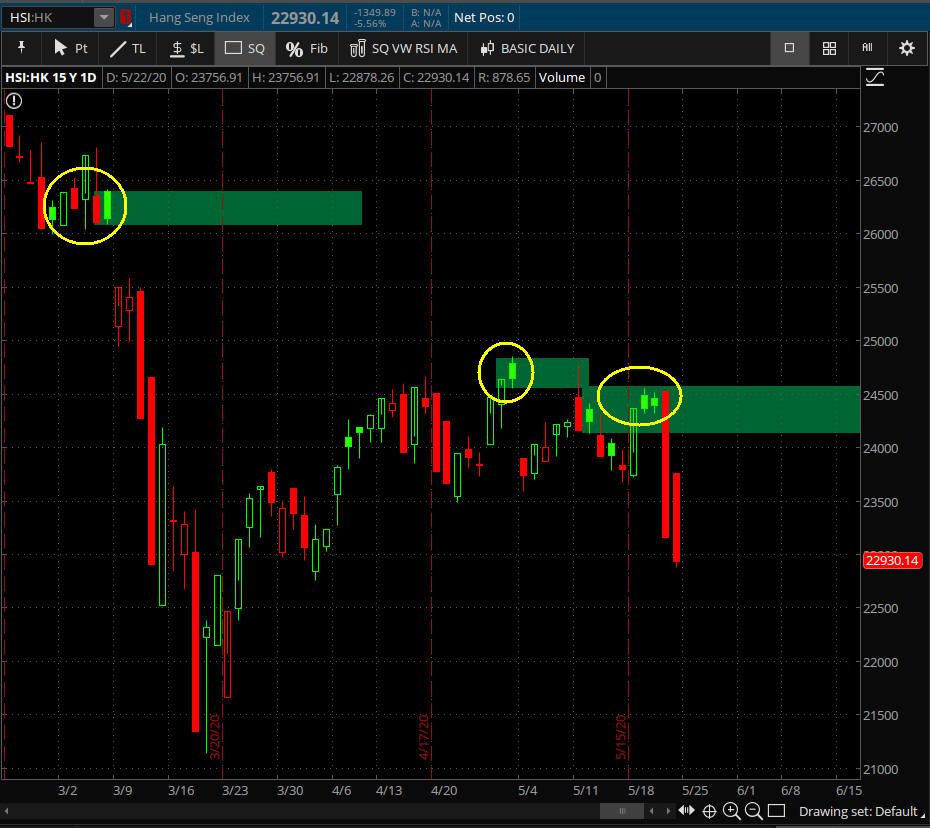
Task: Select the $L price level tool
Action: pos(186,48)
